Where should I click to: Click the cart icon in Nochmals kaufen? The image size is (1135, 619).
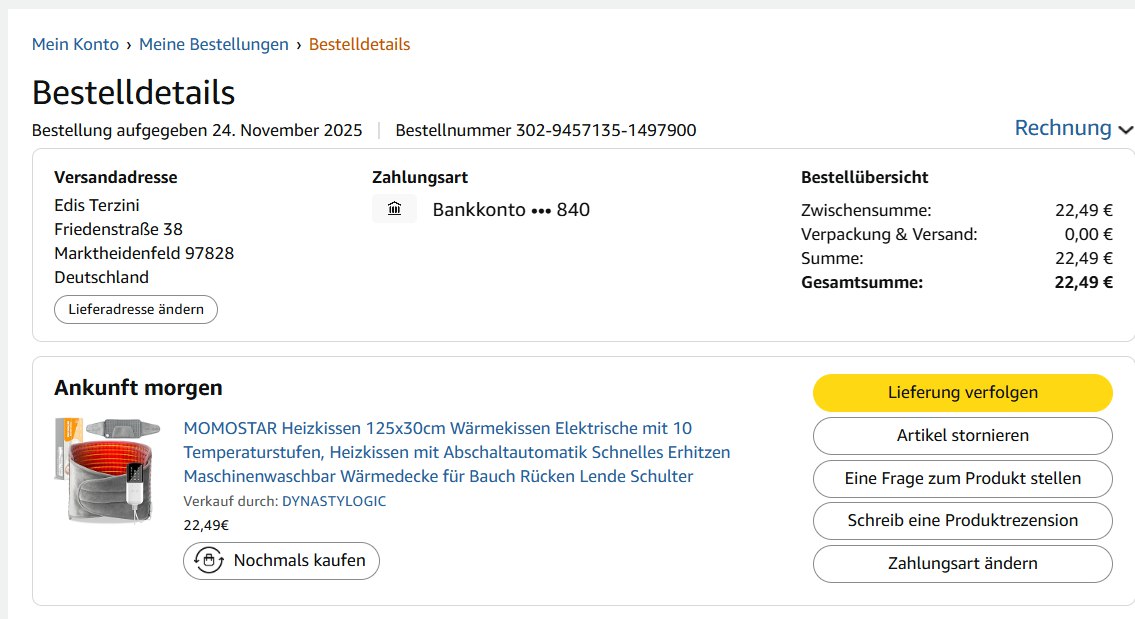(x=208, y=560)
